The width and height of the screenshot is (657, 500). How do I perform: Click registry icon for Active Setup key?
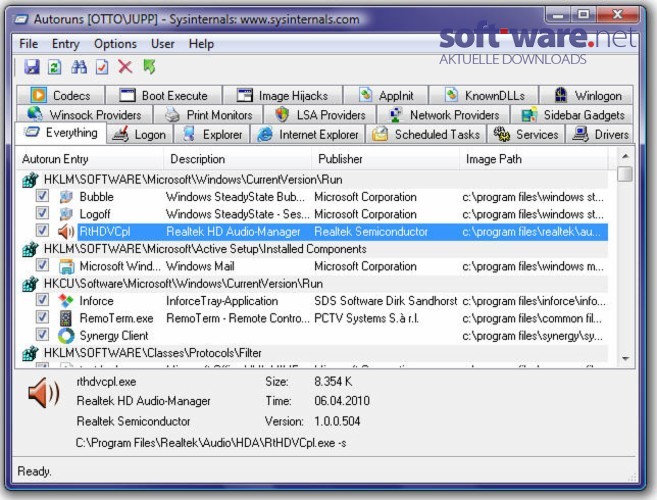click(x=30, y=249)
